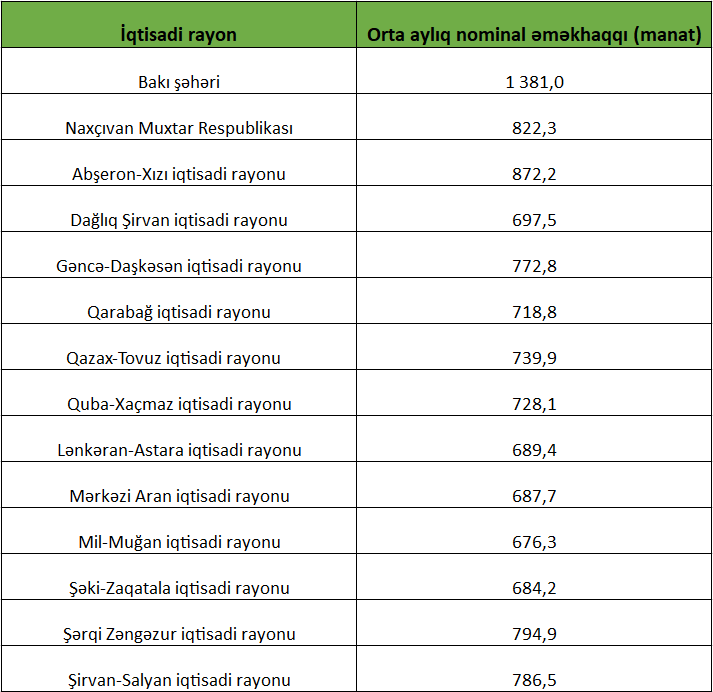The height and width of the screenshot is (692, 713).
Task: Select the Bakı şəhəri cell
Action: click(x=178, y=82)
